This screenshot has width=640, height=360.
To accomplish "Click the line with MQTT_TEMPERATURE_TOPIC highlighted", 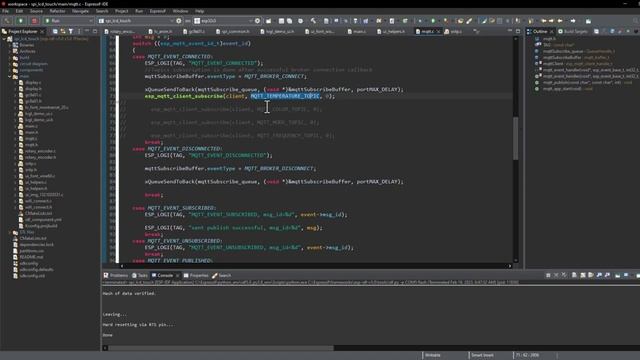I will [316, 96].
